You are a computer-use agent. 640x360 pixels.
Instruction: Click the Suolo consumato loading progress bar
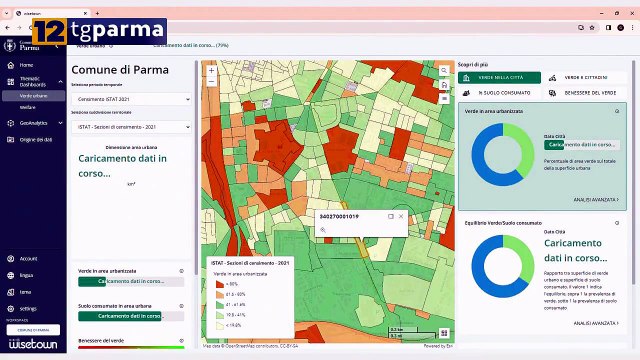[x=131, y=316]
